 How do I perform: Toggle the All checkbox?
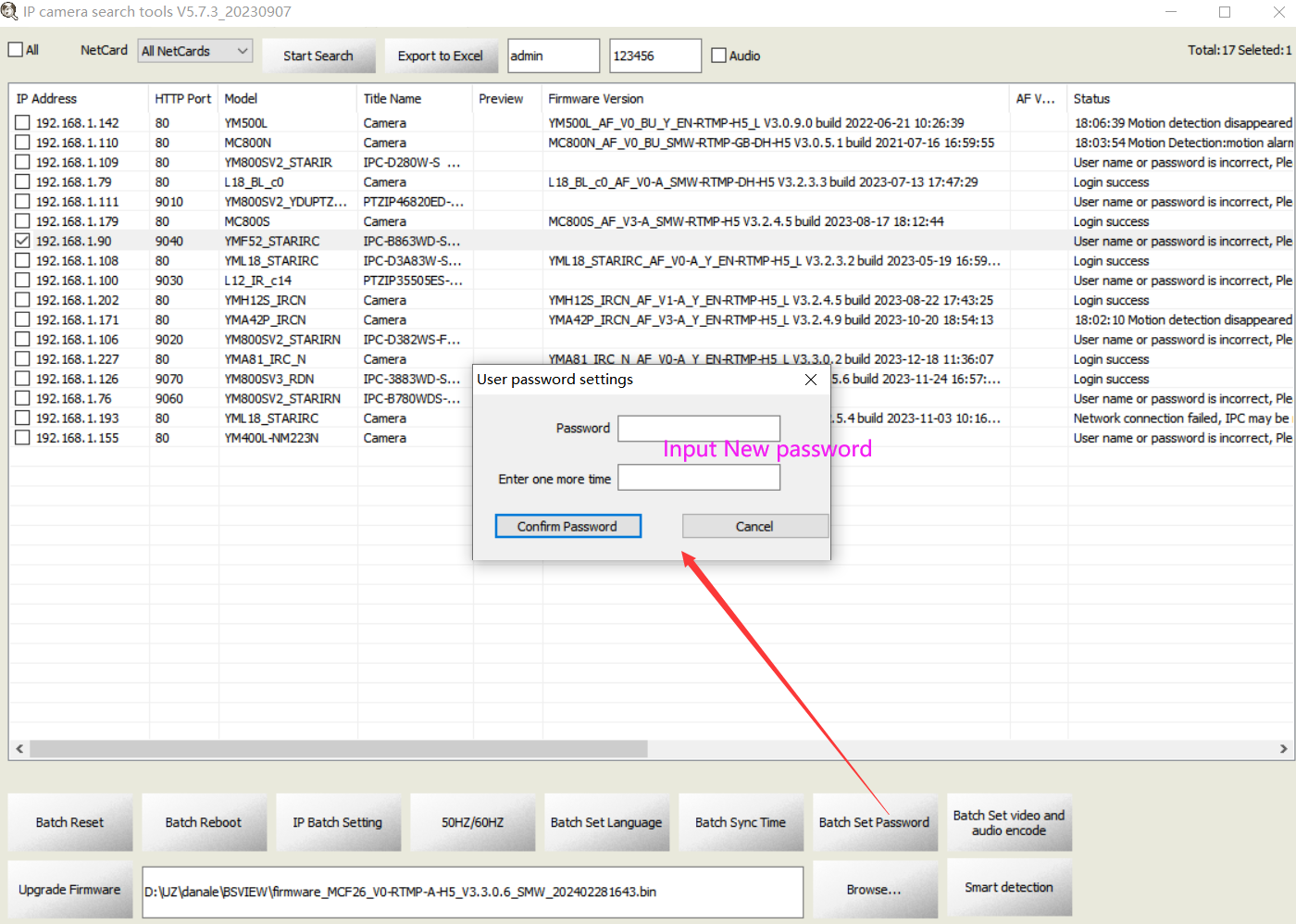coord(16,50)
